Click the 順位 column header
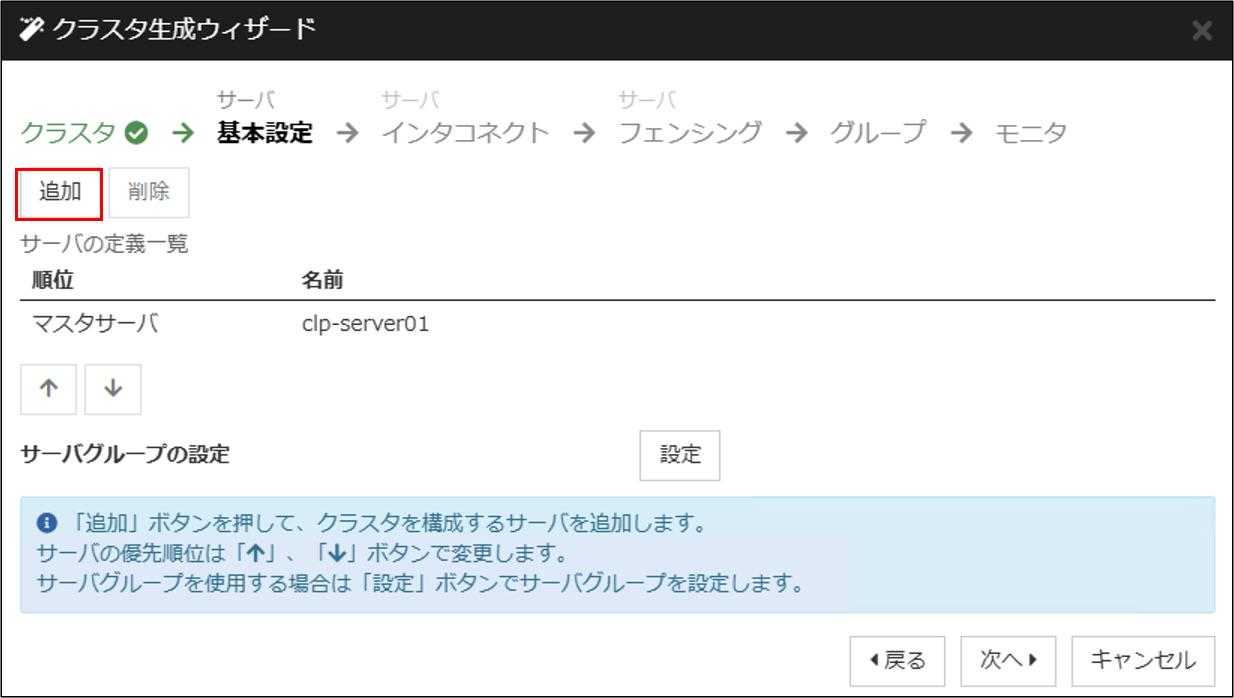 [53, 280]
